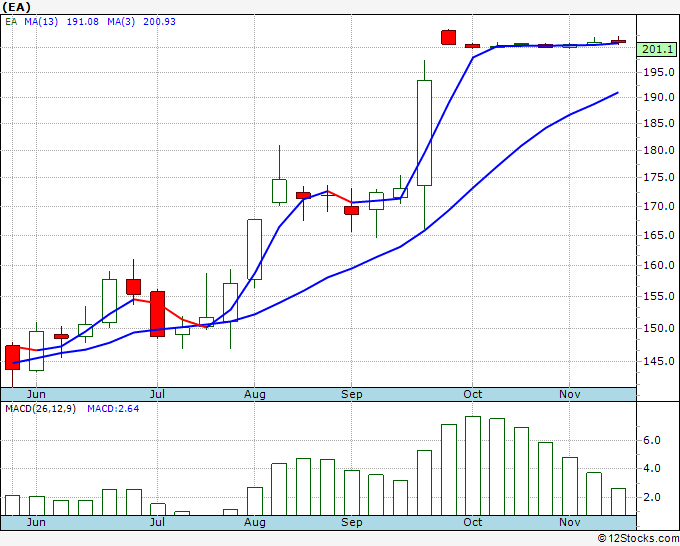Click the MA(13) legend label
Screen dimensions: 680x546
41,22
